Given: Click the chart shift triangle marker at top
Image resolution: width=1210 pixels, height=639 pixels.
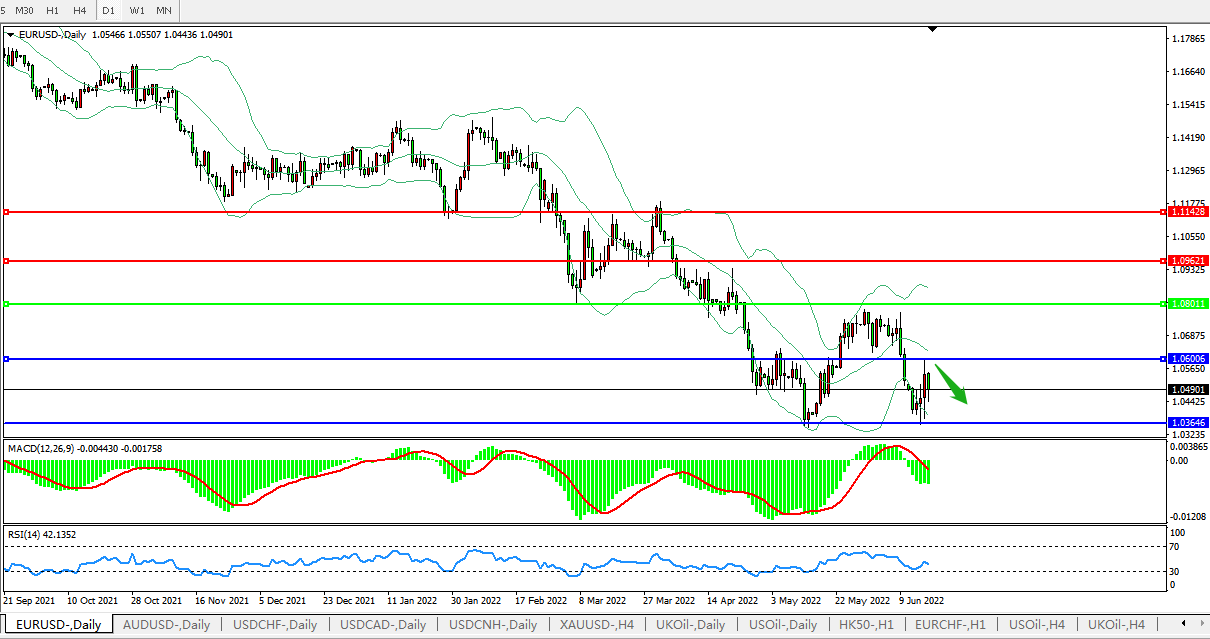Looking at the screenshot, I should (x=932, y=30).
